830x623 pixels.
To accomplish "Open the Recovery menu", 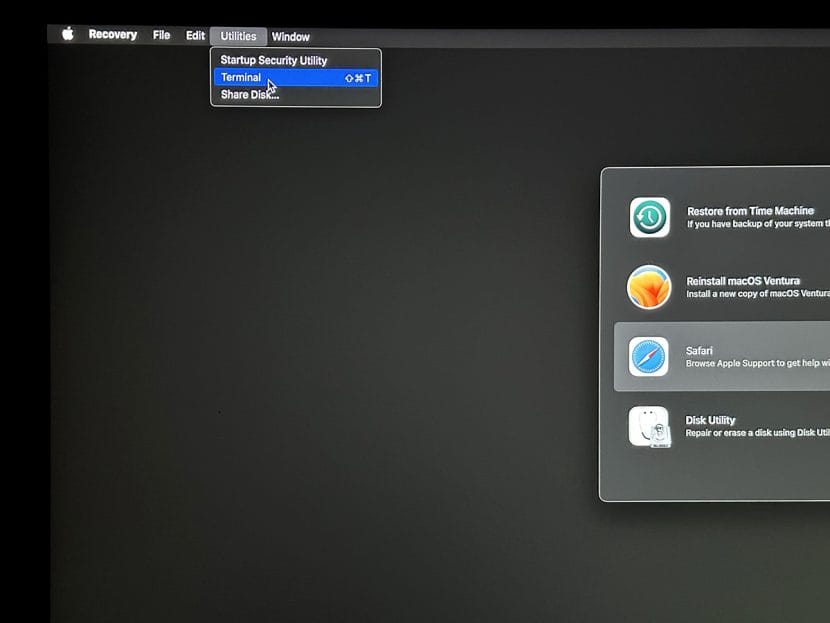I will pos(113,34).
